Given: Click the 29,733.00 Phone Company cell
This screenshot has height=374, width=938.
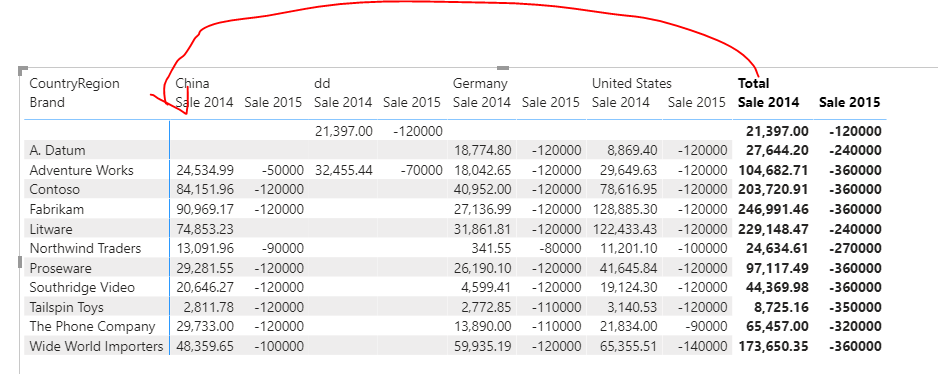Looking at the screenshot, I should 205,327.
